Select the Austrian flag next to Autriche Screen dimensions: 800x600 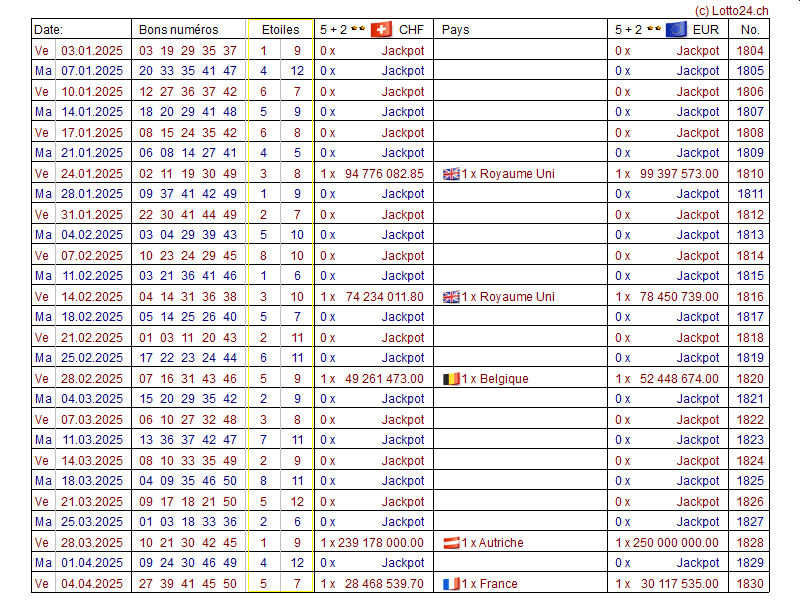451,543
